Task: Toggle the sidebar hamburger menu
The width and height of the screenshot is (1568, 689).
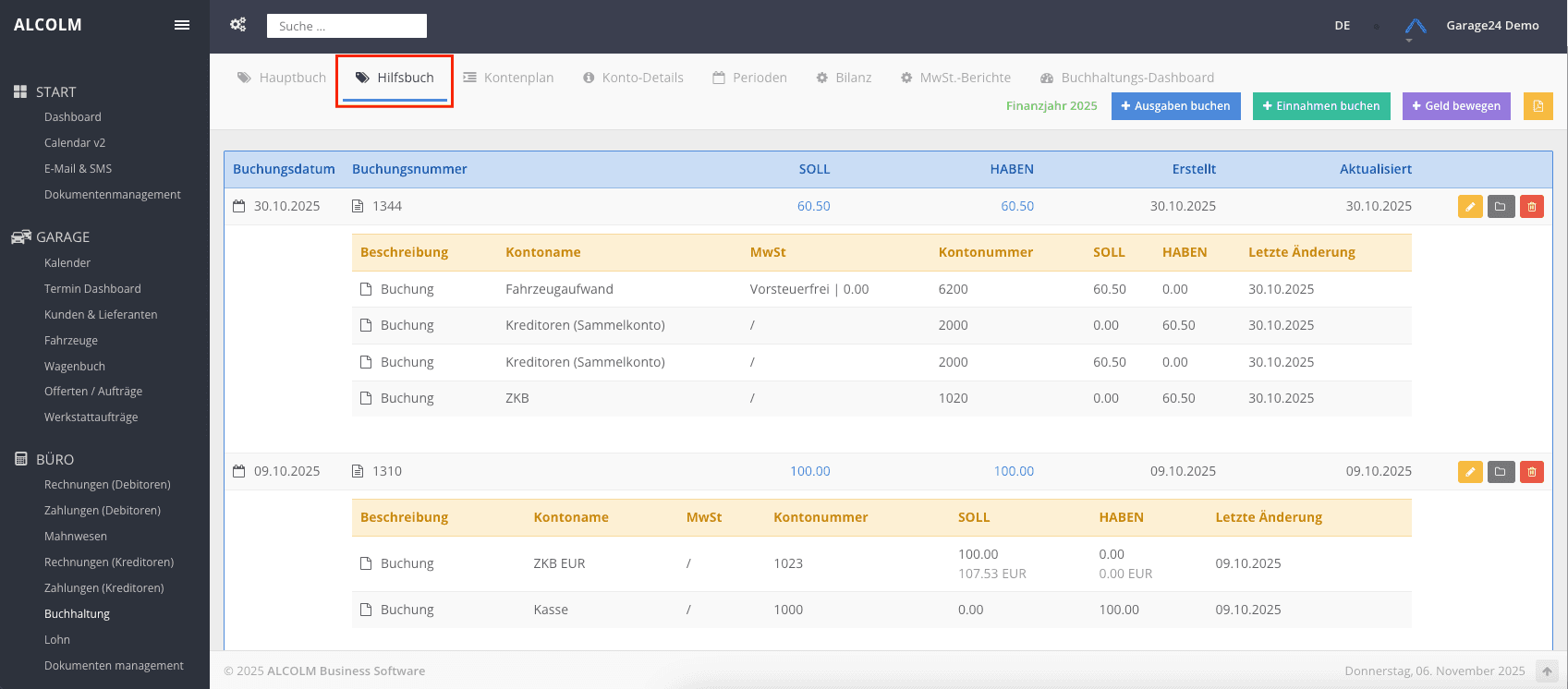Action: pyautogui.click(x=182, y=25)
